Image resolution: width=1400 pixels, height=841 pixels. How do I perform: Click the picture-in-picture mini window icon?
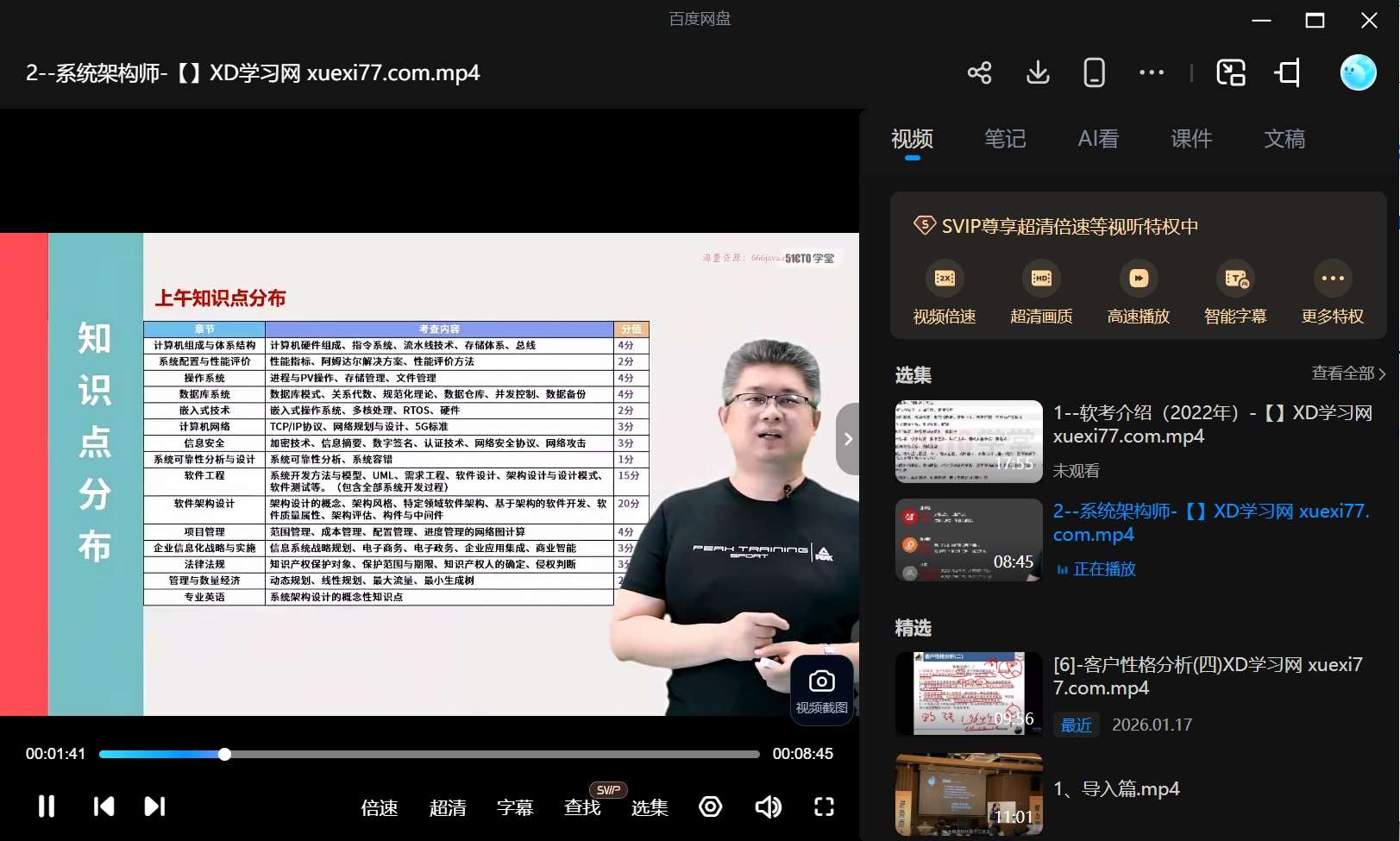point(1231,73)
